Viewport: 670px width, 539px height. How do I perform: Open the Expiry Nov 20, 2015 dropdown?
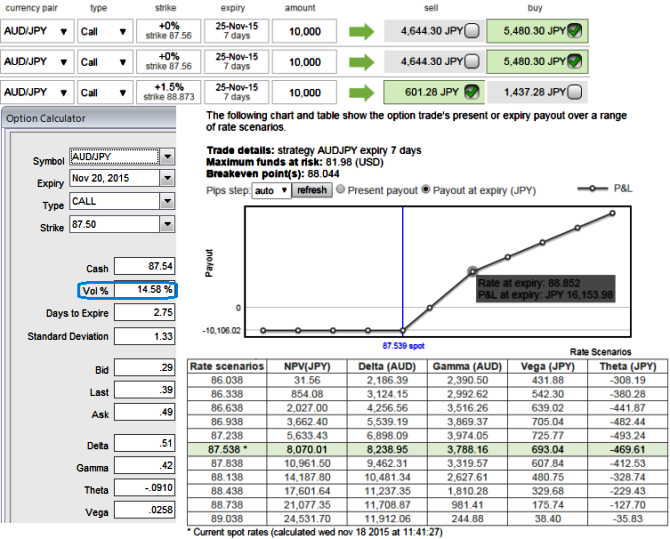click(x=166, y=179)
